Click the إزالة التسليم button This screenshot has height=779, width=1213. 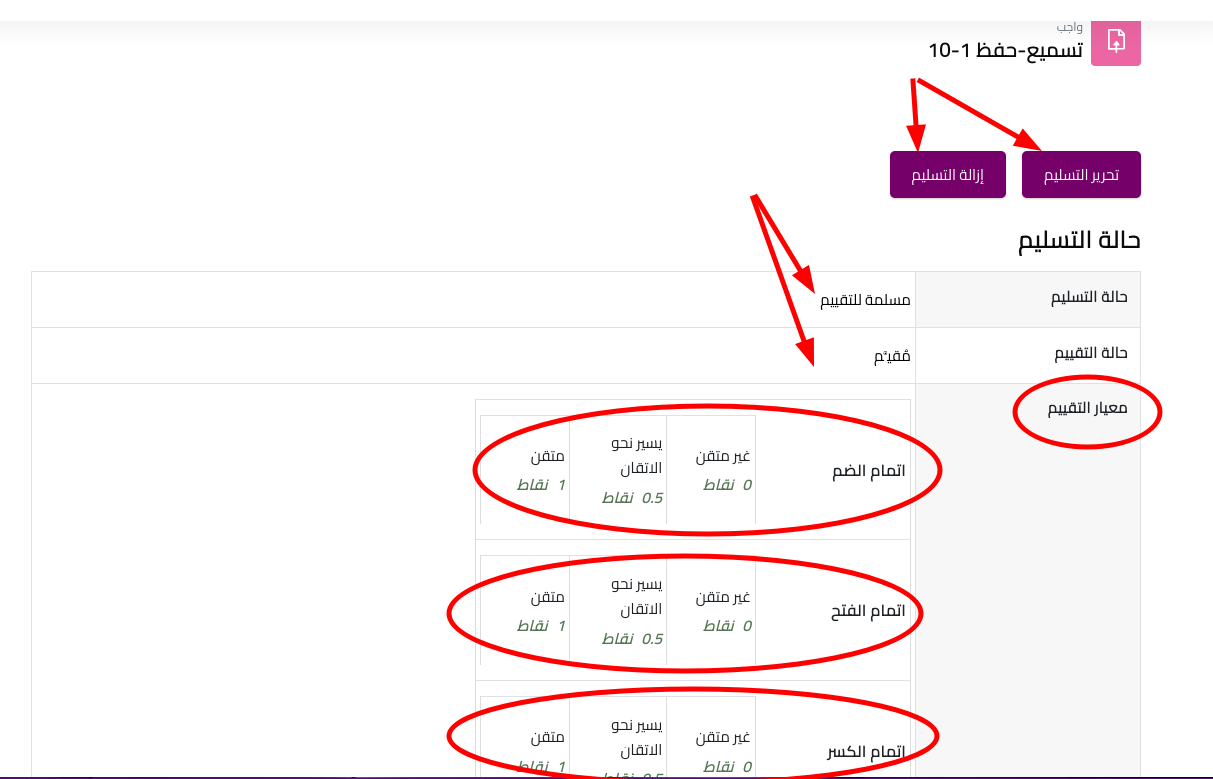point(947,175)
